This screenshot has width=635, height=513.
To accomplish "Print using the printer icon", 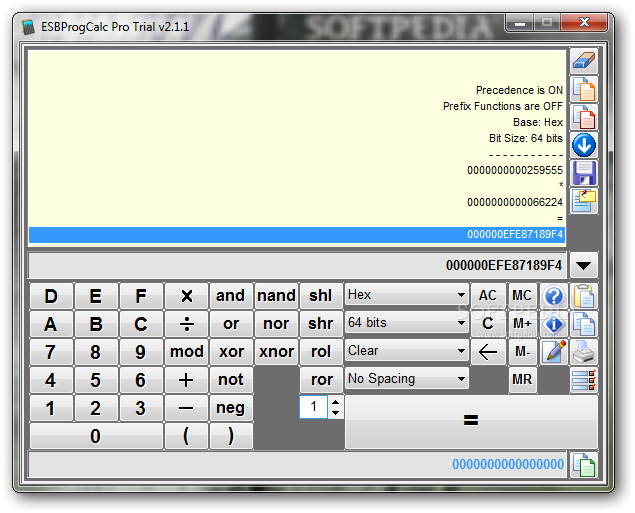I will (x=584, y=351).
